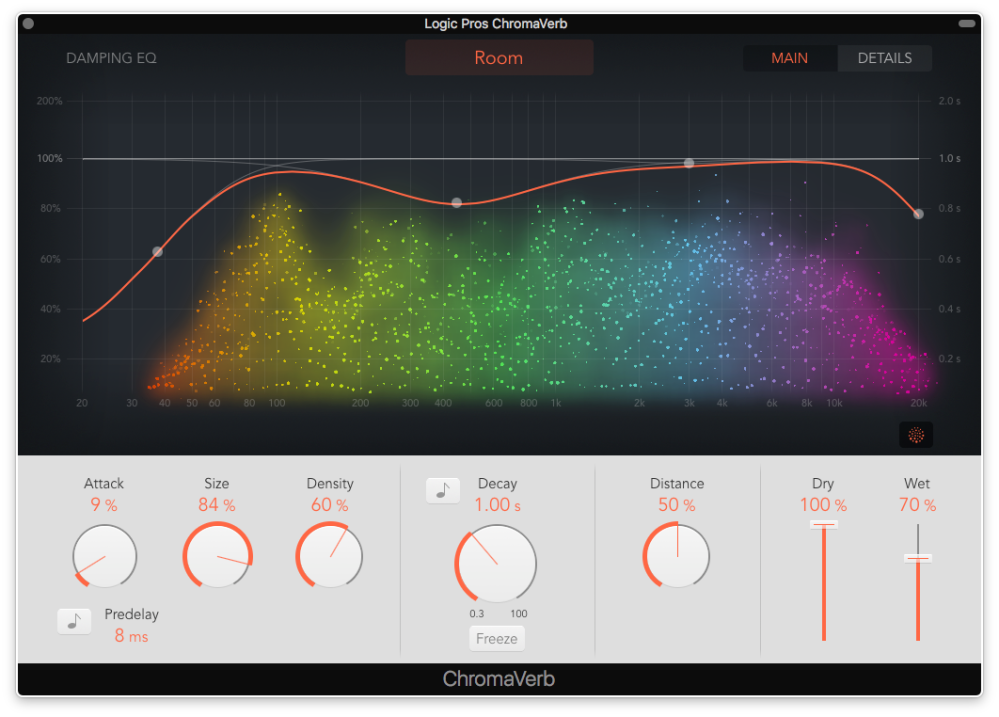This screenshot has width=999, height=717.
Task: Click the Density knob
Action: coord(330,556)
